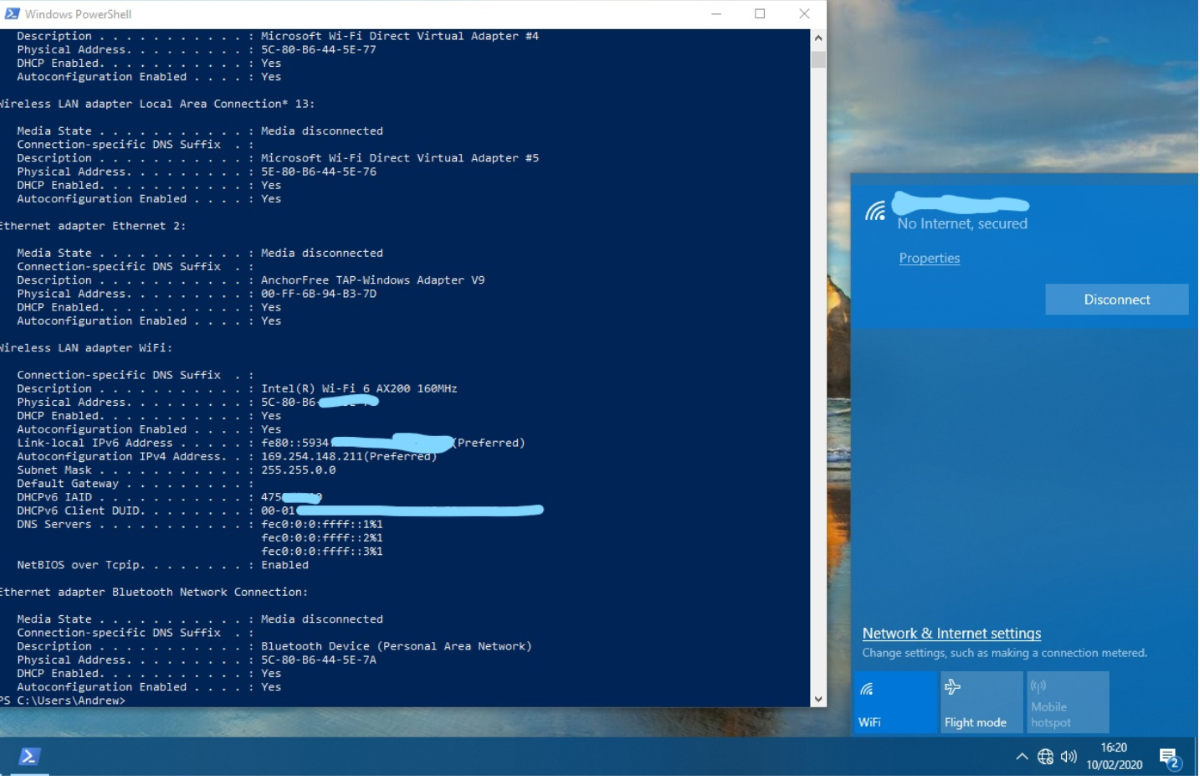Click the 'Intel(R) Wi-Fi 6 AX200 160MHz' text
Image resolution: width=1200 pixels, height=776 pixels.
pyautogui.click(x=359, y=388)
